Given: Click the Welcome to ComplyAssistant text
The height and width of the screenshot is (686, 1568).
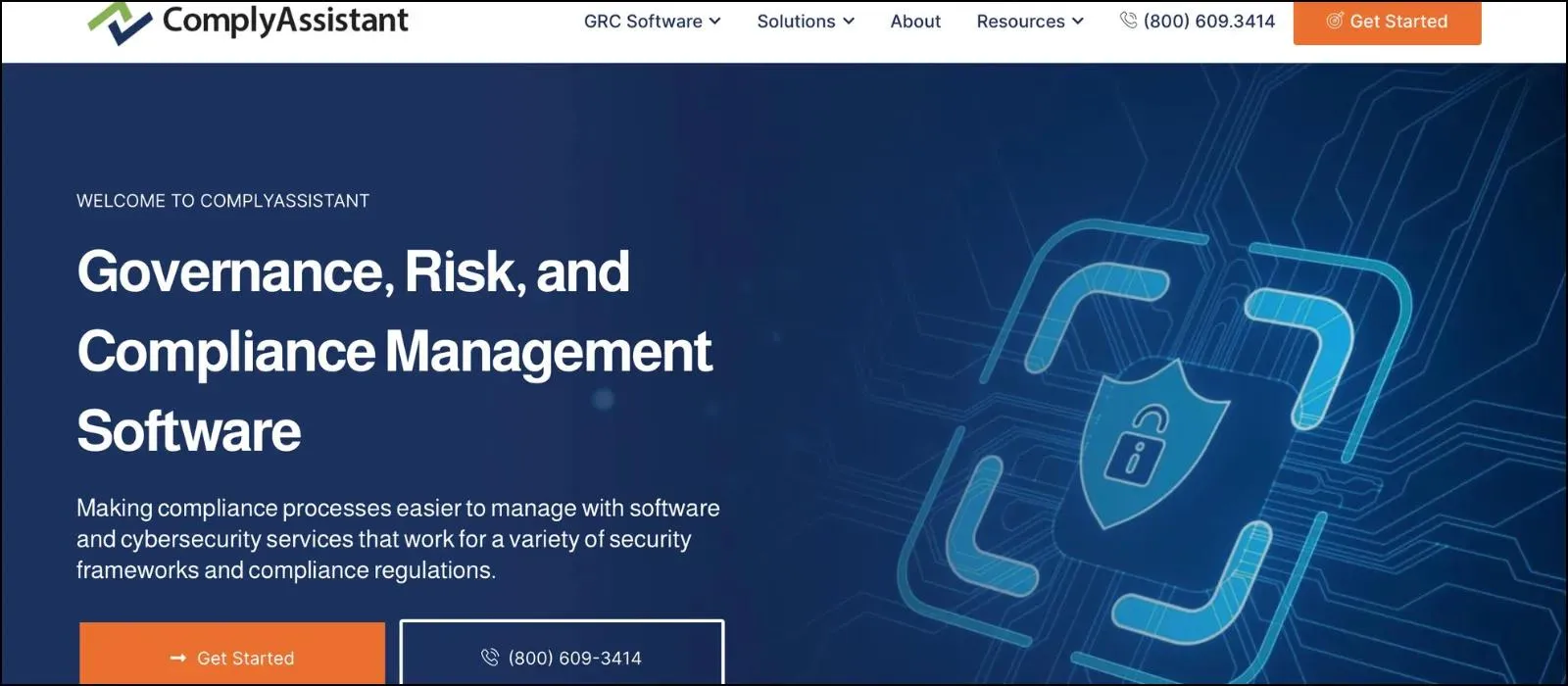Looking at the screenshot, I should 223,201.
